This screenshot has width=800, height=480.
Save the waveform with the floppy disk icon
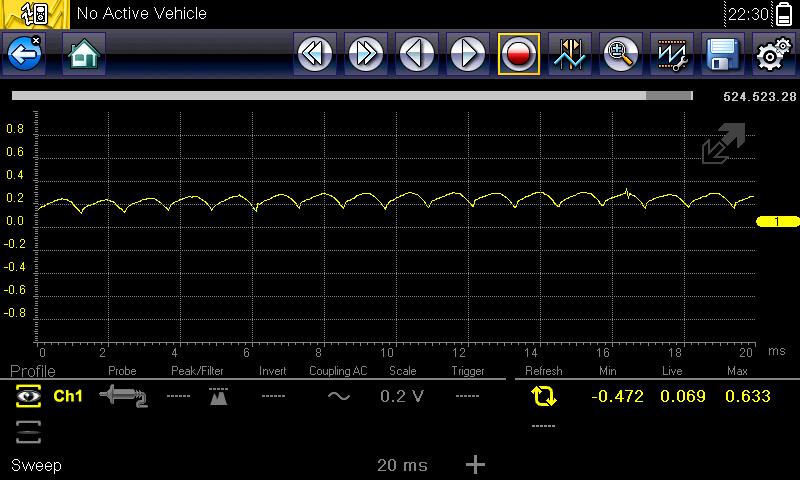pos(722,54)
